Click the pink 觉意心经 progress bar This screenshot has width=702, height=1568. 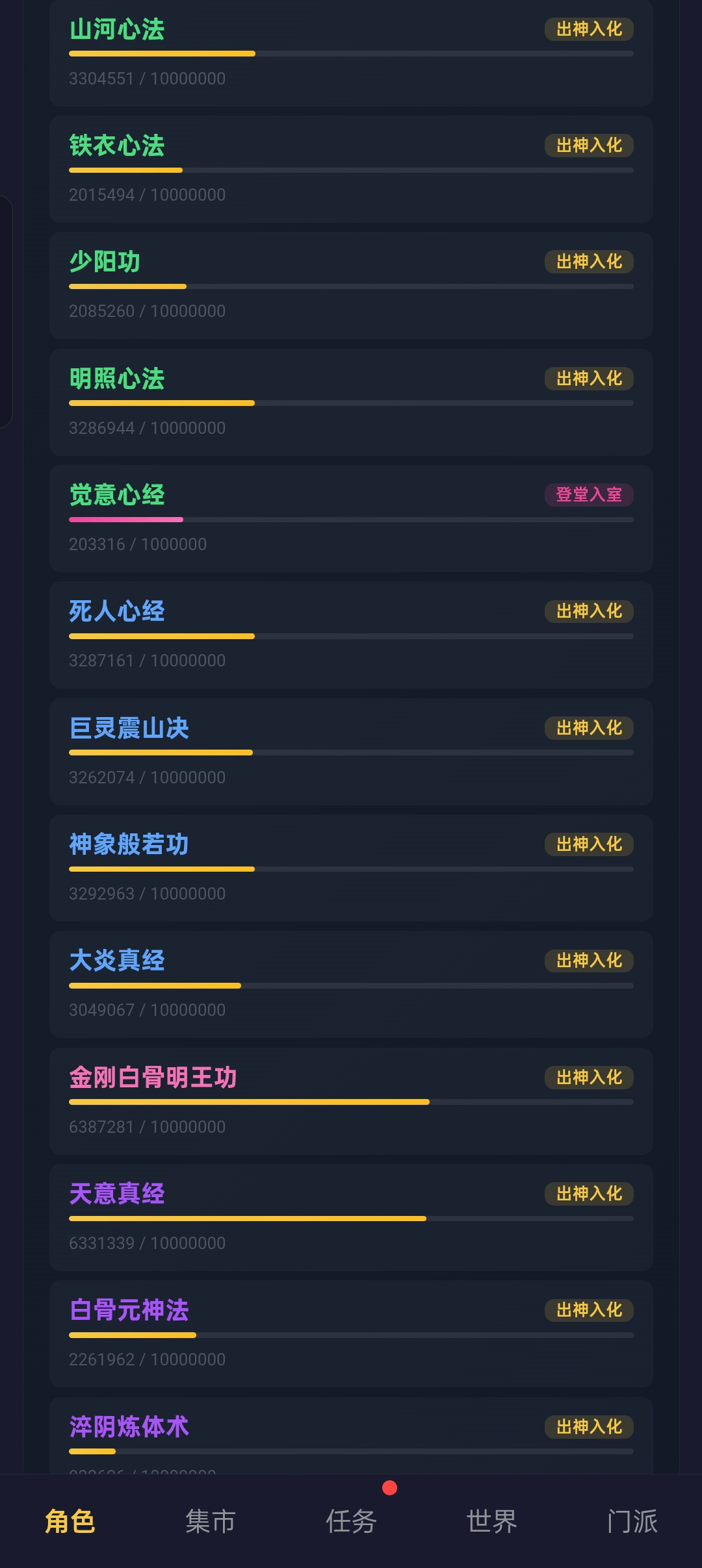pos(351,520)
